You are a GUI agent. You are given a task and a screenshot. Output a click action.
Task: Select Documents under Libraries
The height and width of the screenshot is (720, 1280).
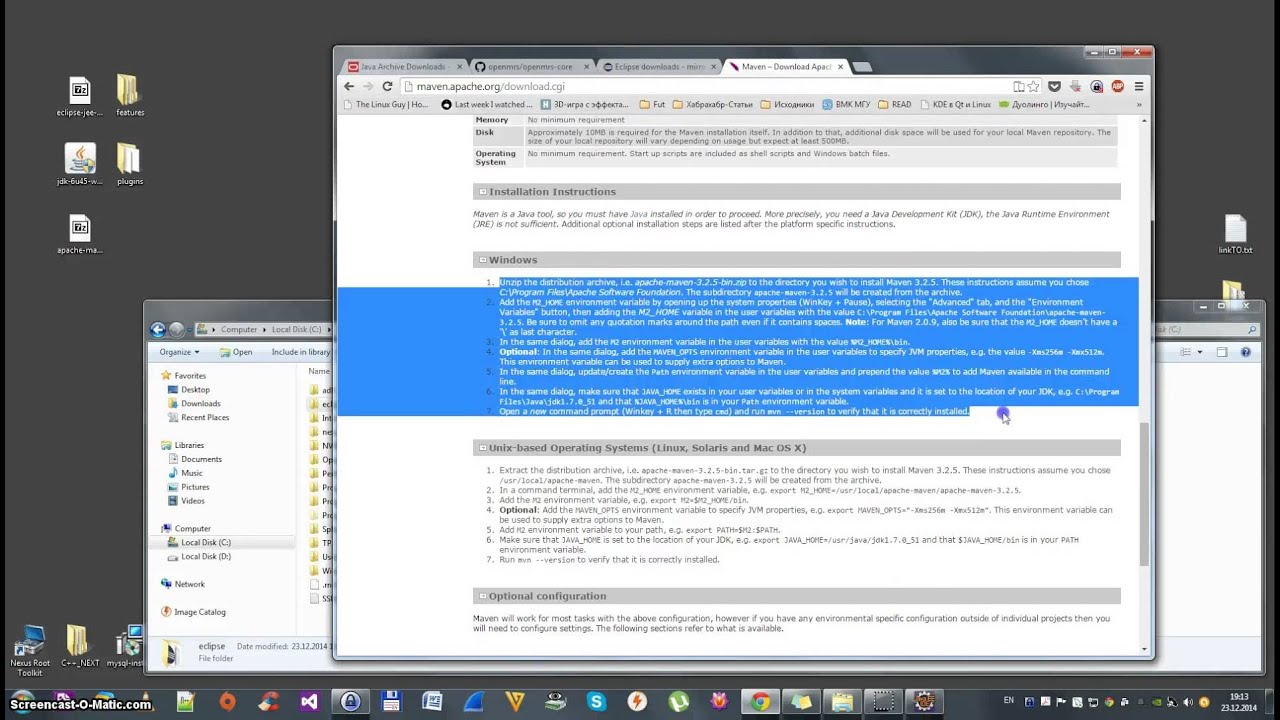(x=201, y=459)
